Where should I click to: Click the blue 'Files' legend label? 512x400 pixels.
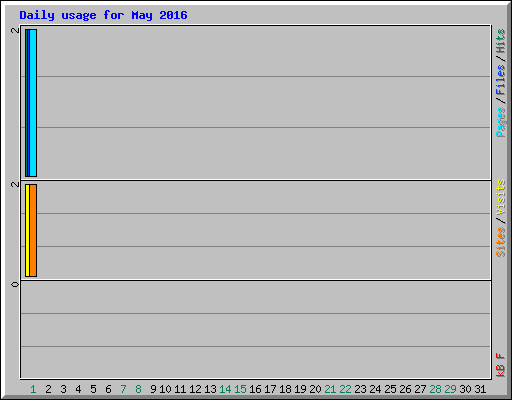500,80
